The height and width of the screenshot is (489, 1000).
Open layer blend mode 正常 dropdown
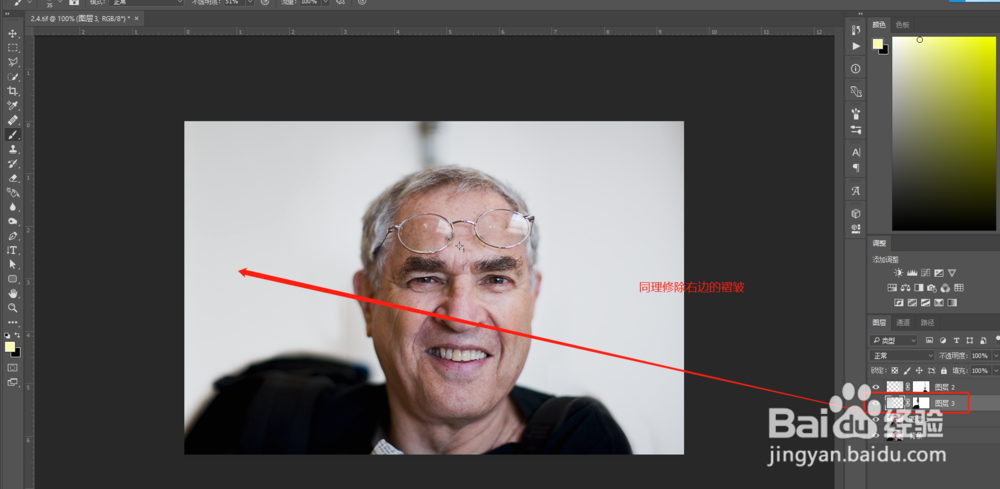coord(902,356)
